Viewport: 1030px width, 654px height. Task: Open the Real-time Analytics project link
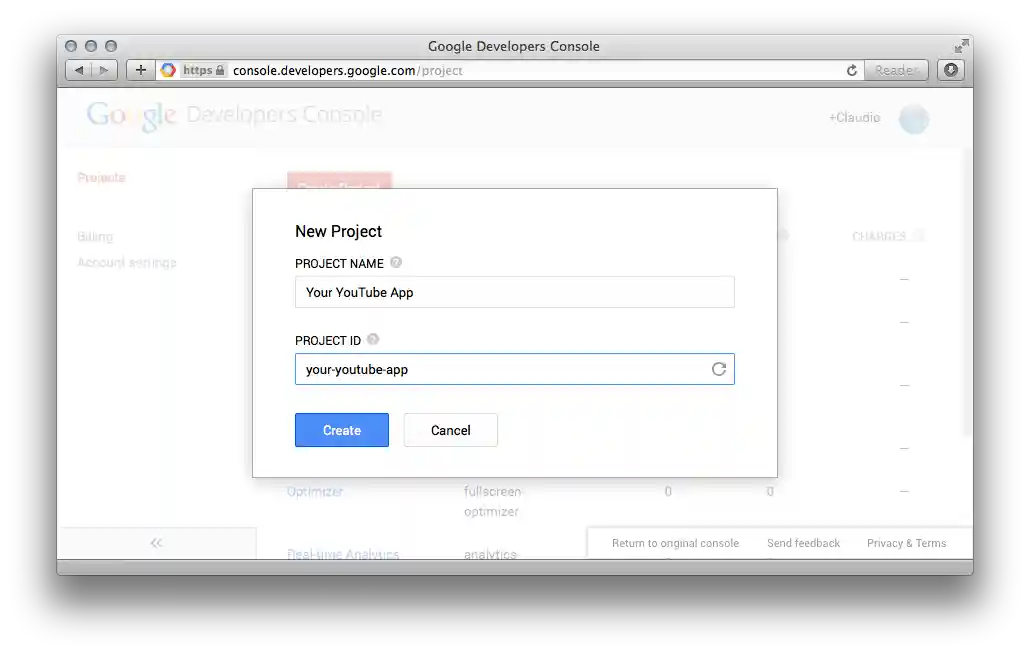343,554
